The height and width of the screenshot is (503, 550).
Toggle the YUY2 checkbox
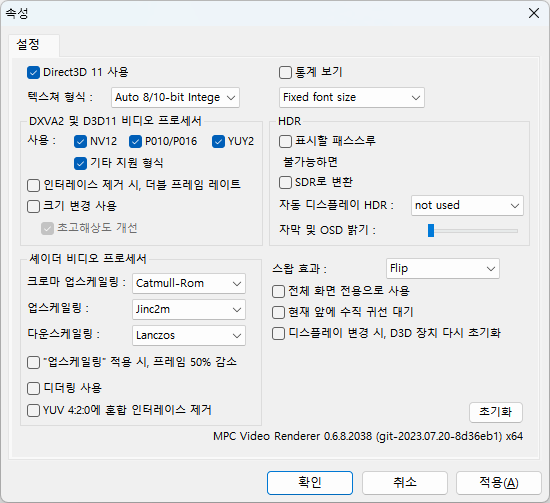(218, 141)
